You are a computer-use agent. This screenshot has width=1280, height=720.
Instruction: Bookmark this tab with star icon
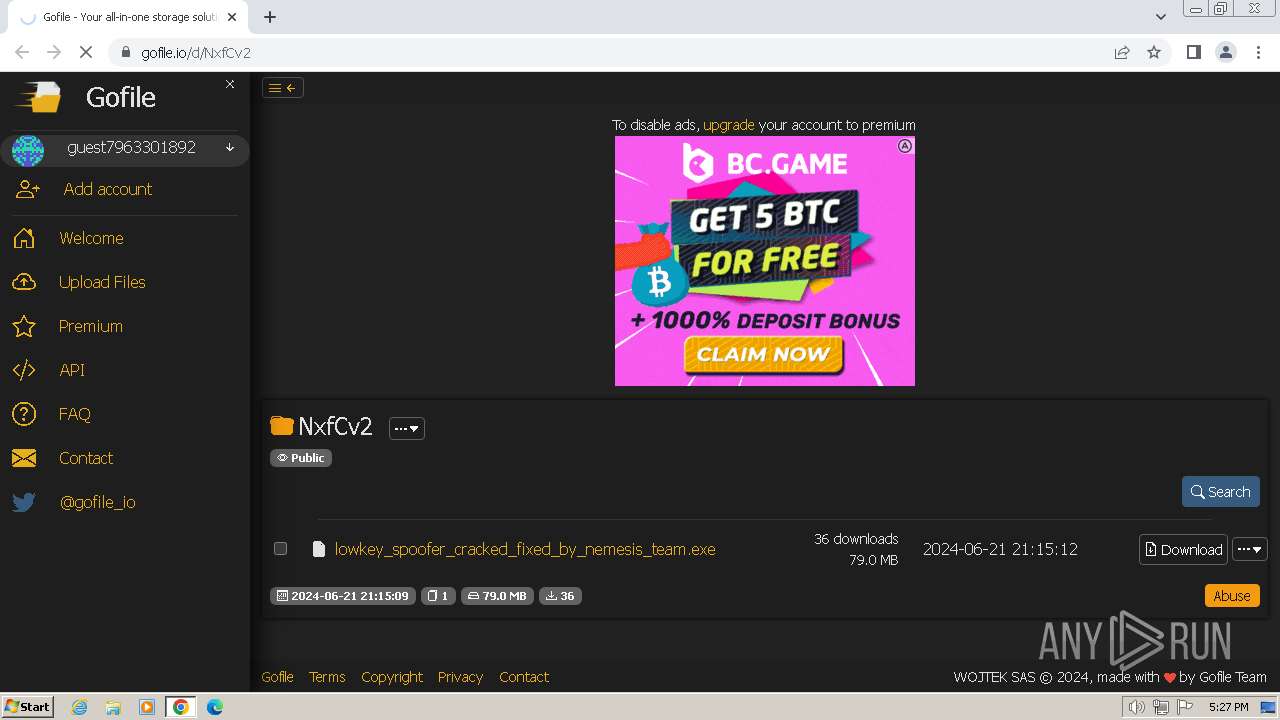pyautogui.click(x=1154, y=52)
